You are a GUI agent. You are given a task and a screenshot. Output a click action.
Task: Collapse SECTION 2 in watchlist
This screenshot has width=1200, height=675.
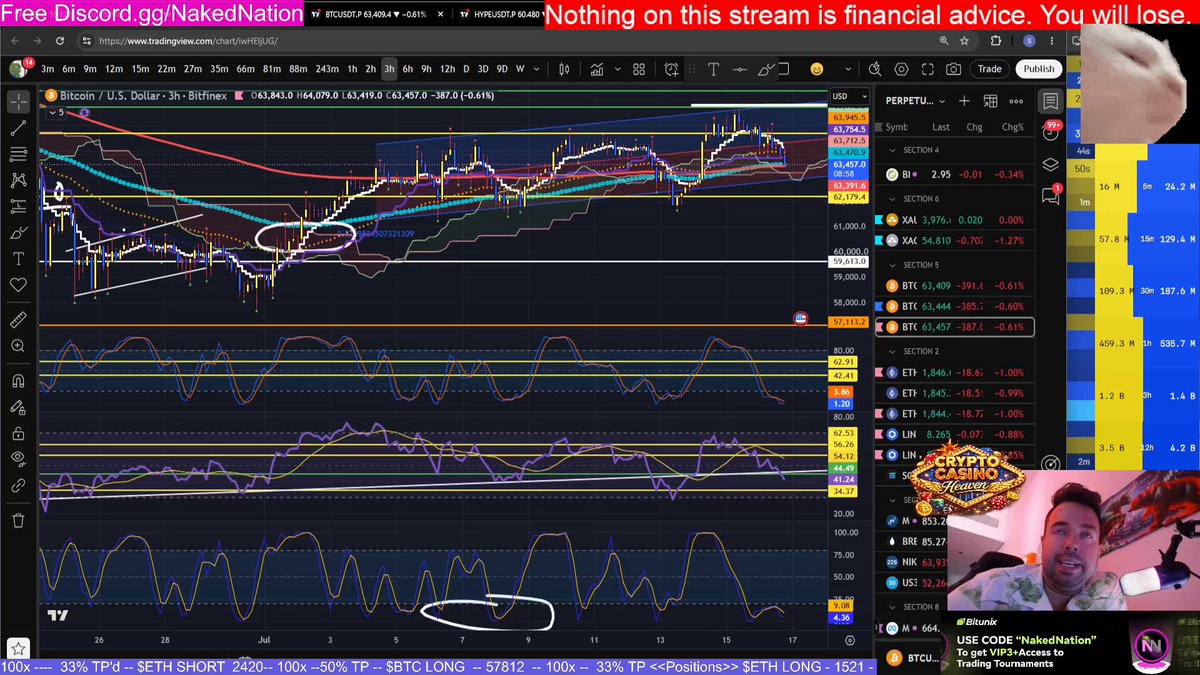(x=893, y=352)
